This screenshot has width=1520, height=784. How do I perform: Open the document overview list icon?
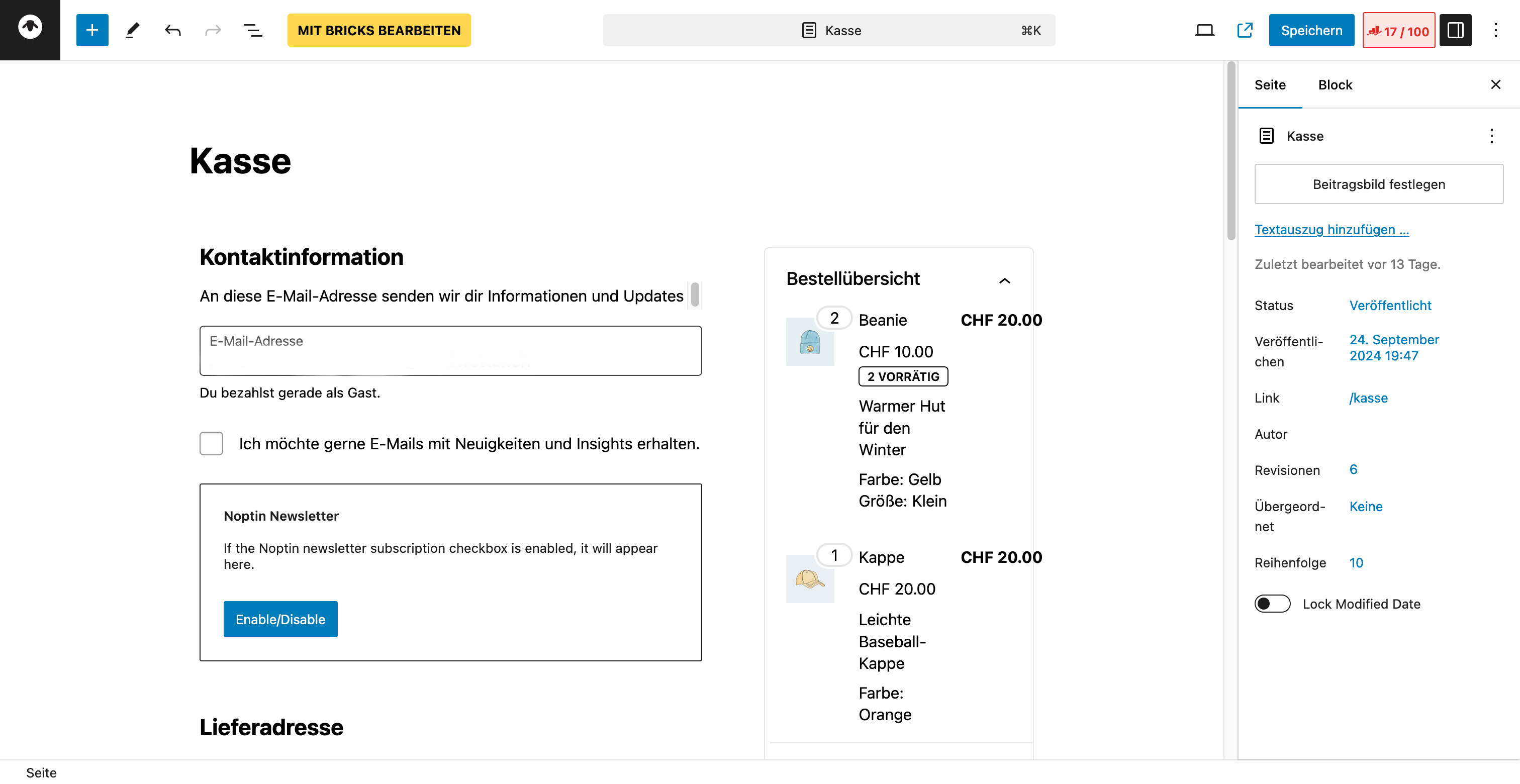pyautogui.click(x=253, y=30)
